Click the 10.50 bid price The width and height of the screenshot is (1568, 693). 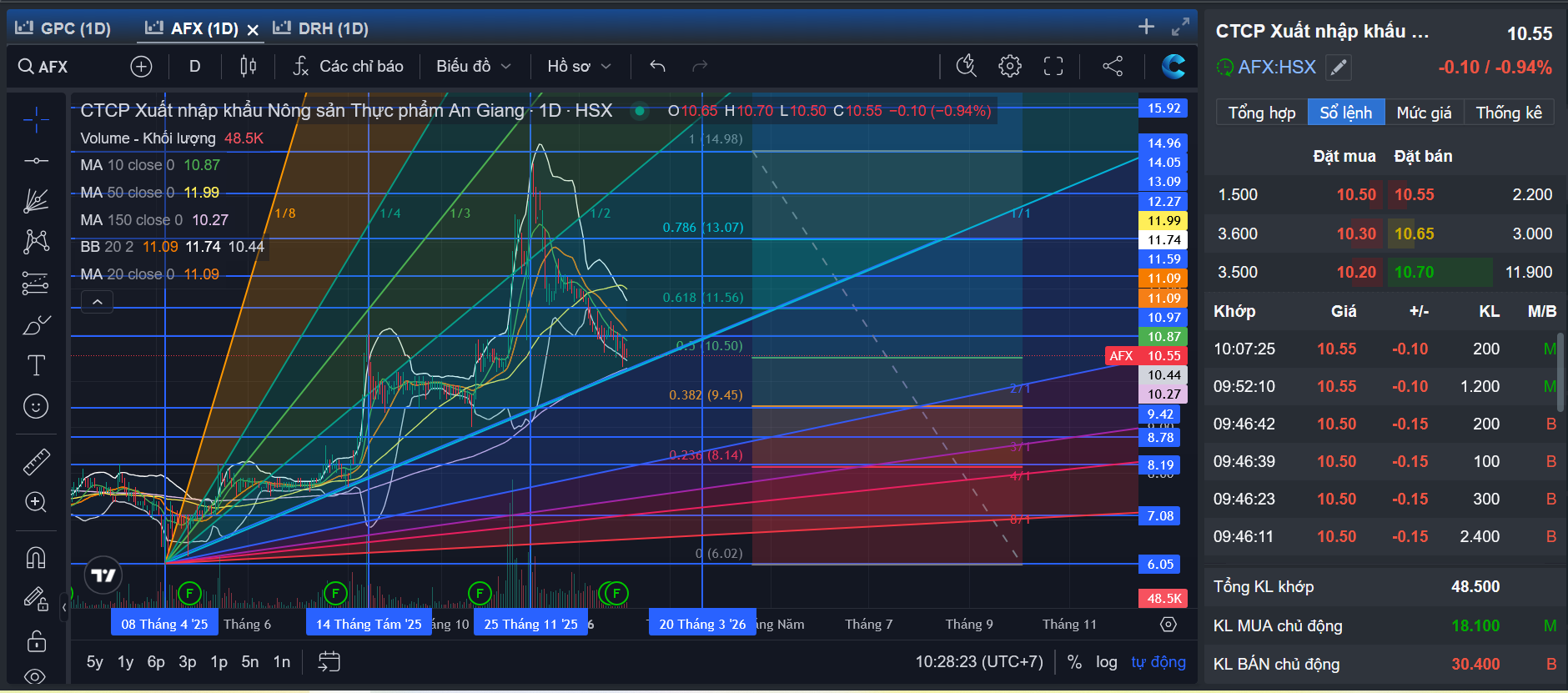[1357, 195]
